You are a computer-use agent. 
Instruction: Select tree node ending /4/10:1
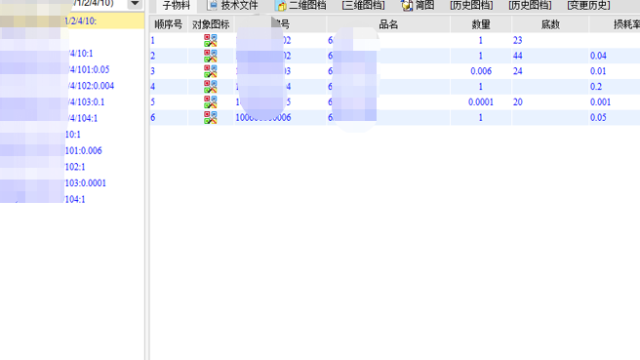point(80,53)
